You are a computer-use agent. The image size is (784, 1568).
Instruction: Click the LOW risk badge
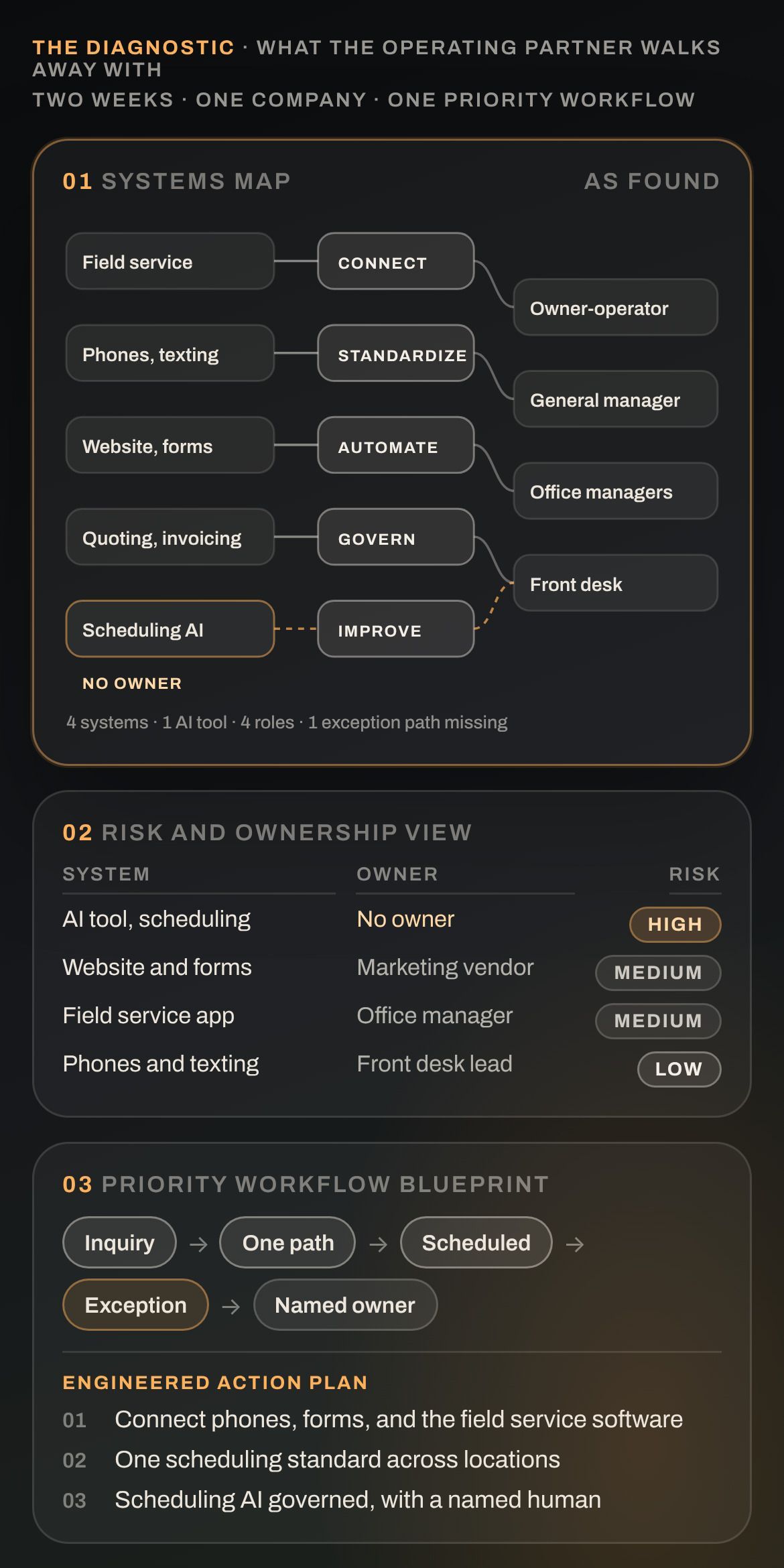tap(679, 1069)
